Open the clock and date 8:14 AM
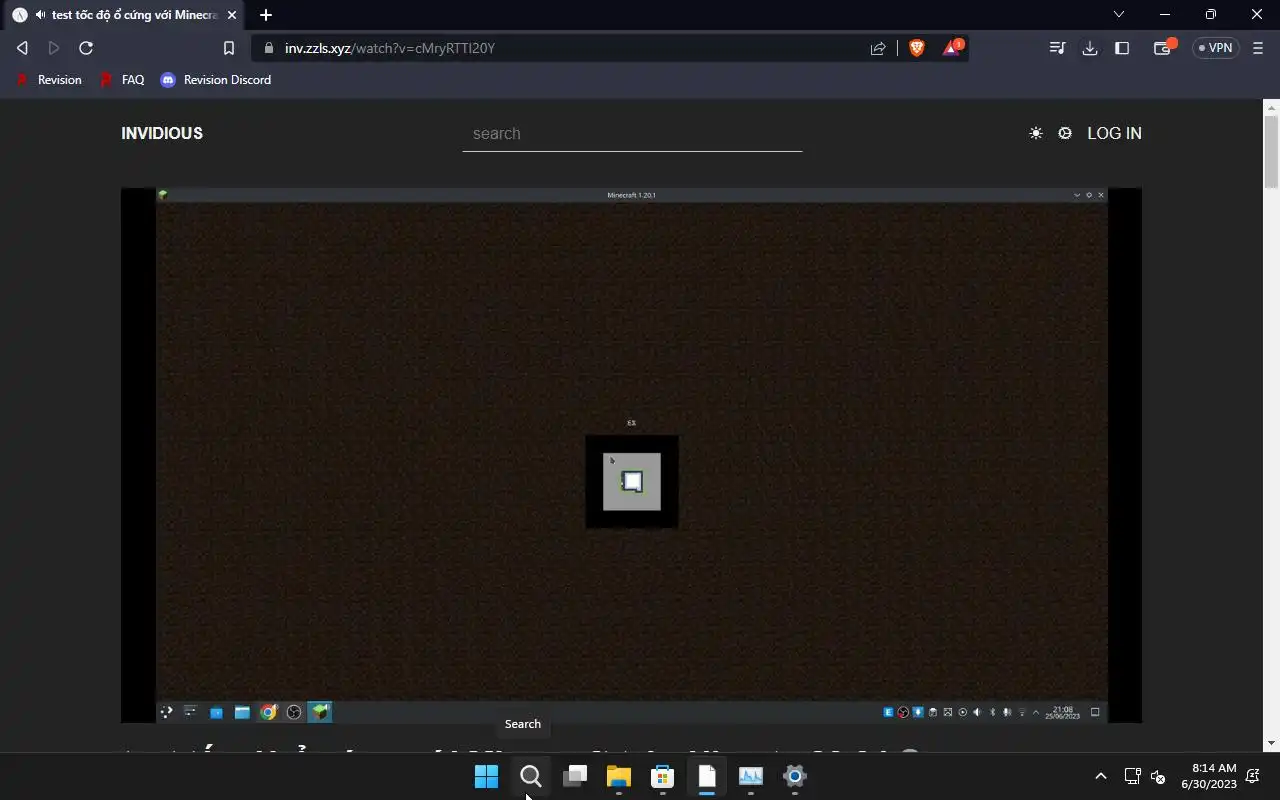 coord(1208,776)
